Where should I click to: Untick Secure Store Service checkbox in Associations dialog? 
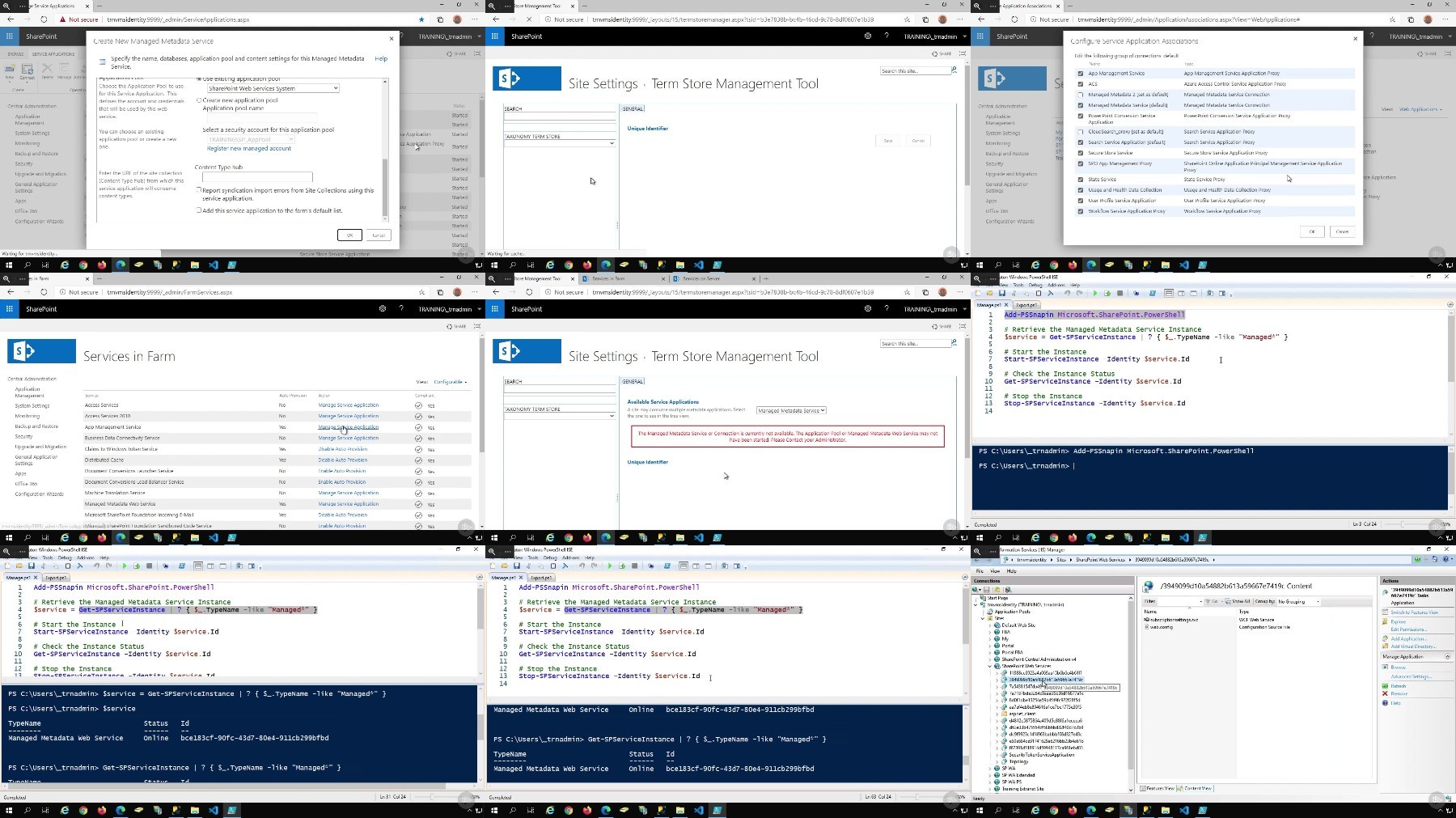(1081, 153)
